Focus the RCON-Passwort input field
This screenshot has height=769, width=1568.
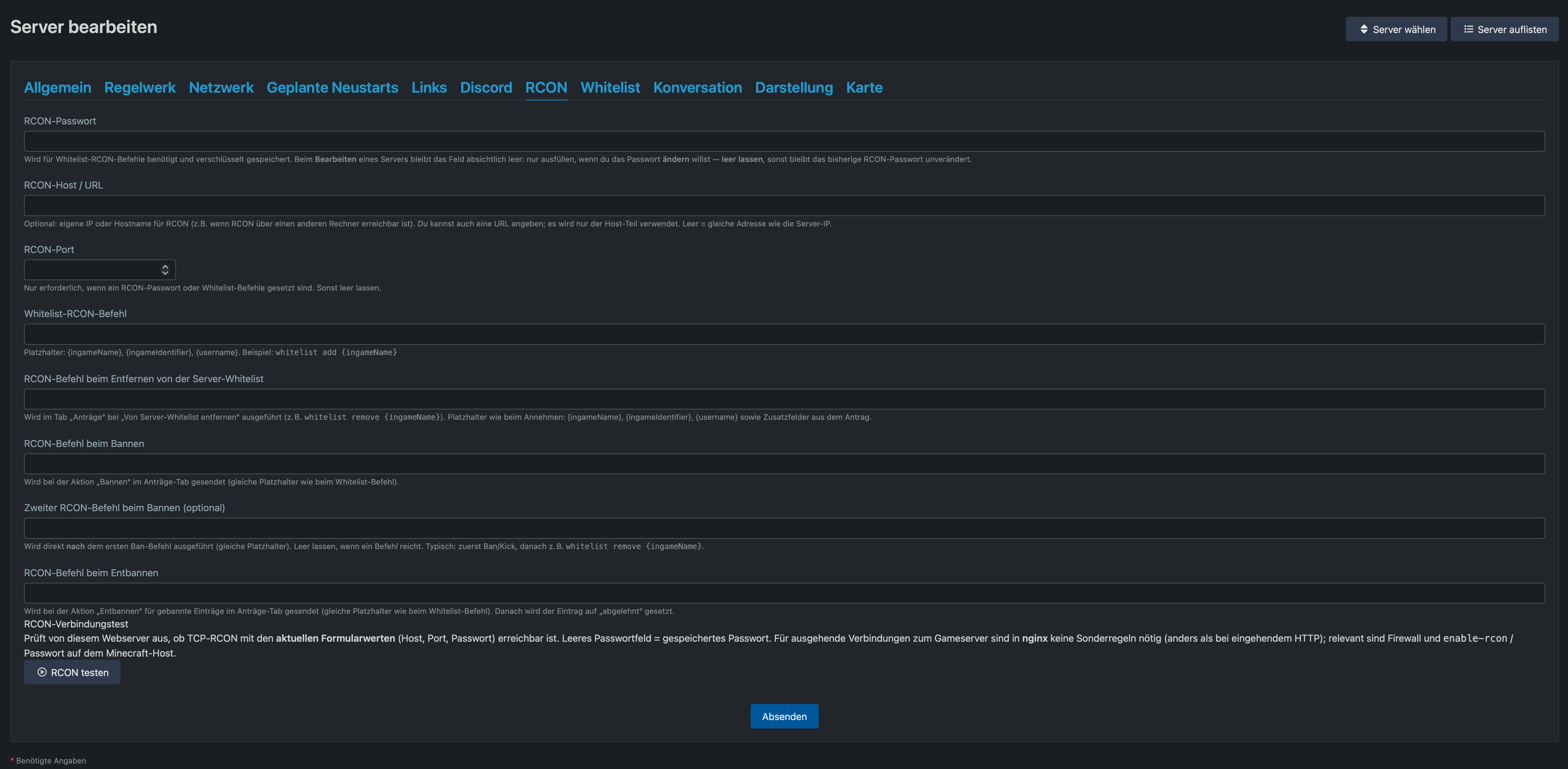[784, 141]
